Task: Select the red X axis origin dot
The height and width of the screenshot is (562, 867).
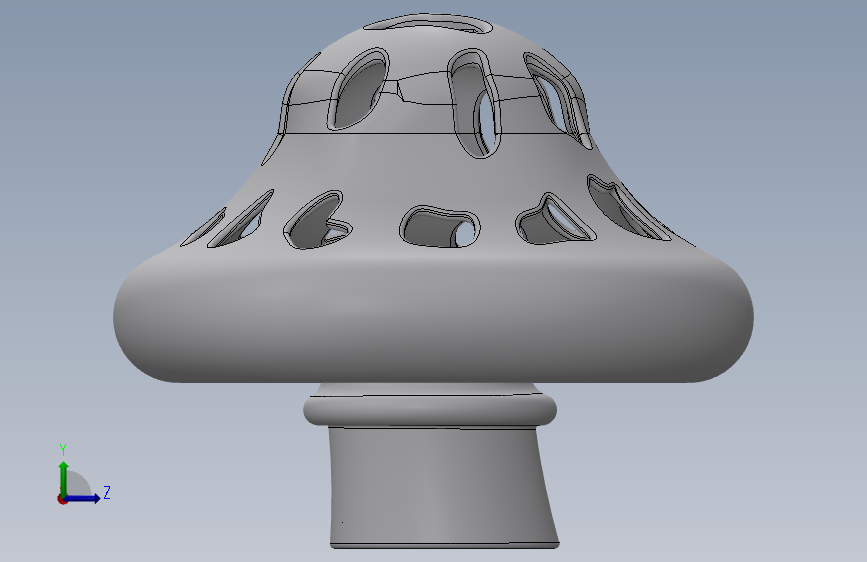Action: click(x=62, y=499)
